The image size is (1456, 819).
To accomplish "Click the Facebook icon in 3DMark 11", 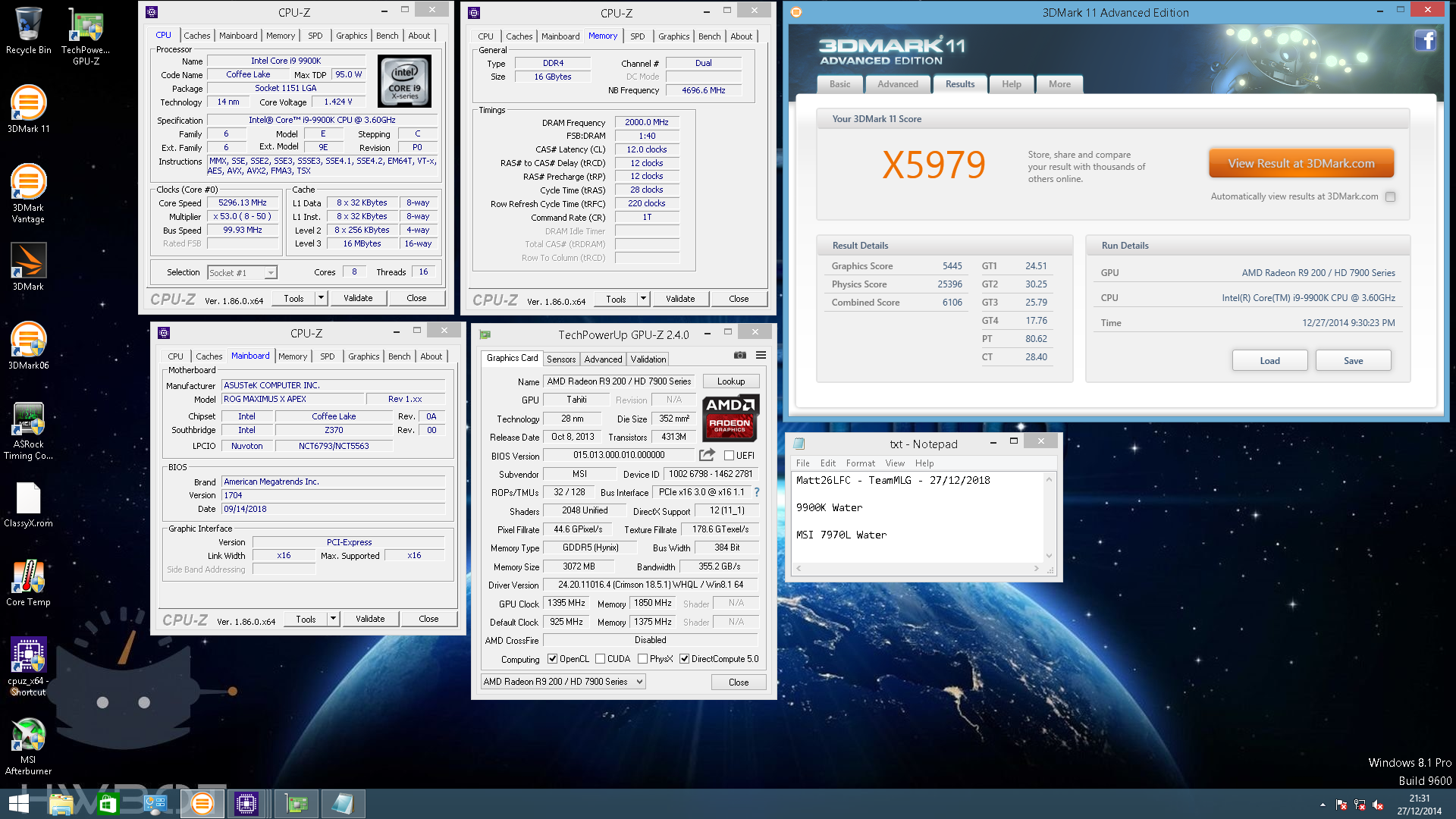I will 1425,40.
